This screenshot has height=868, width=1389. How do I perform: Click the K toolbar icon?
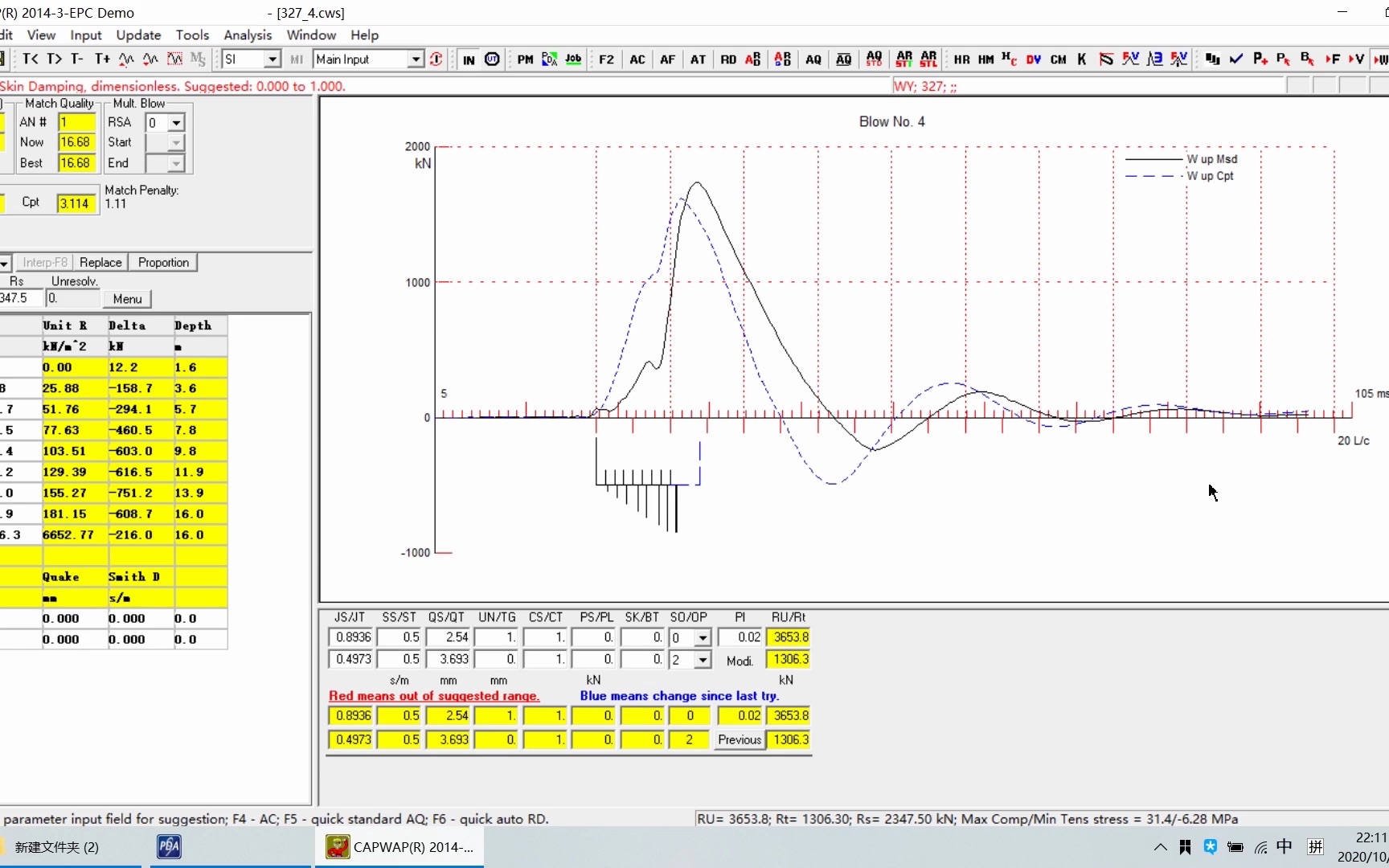point(1082,59)
